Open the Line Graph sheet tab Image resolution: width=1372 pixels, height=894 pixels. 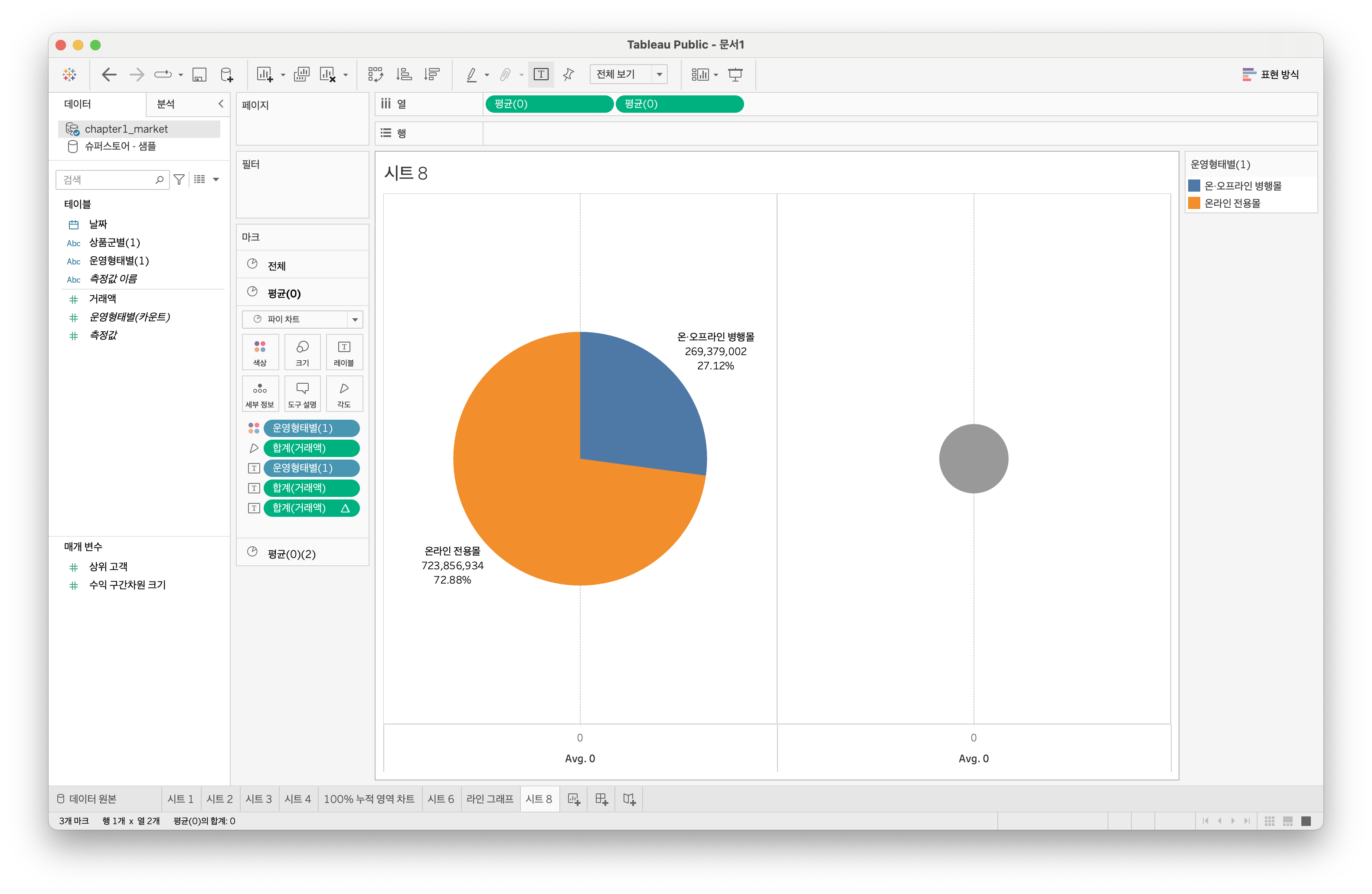point(490,799)
